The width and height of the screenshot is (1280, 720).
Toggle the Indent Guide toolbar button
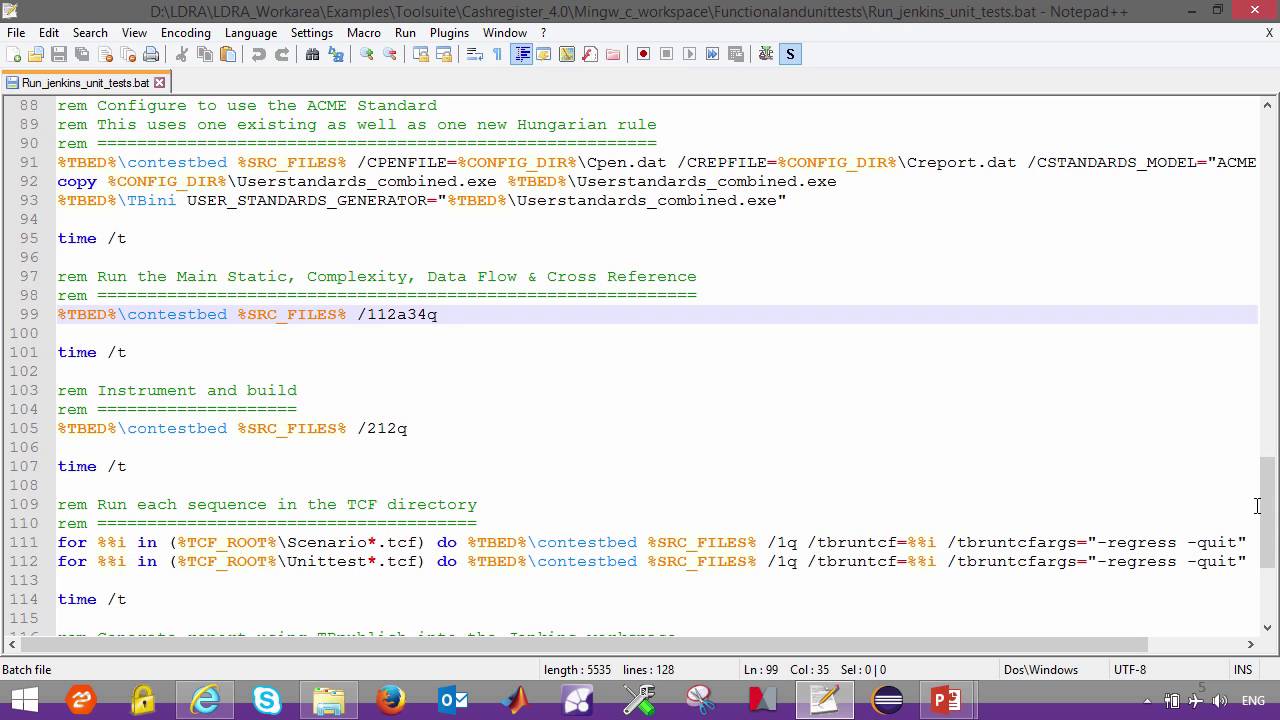click(x=522, y=54)
